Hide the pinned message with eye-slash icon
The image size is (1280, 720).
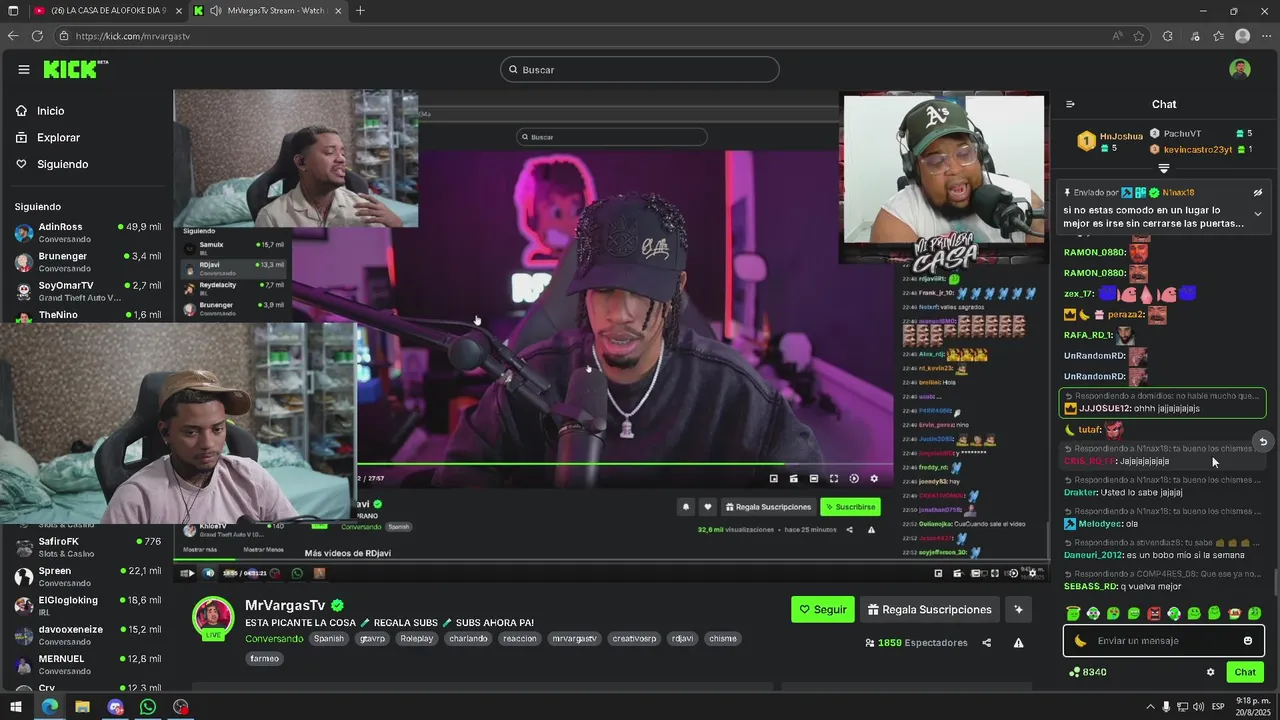(1258, 192)
